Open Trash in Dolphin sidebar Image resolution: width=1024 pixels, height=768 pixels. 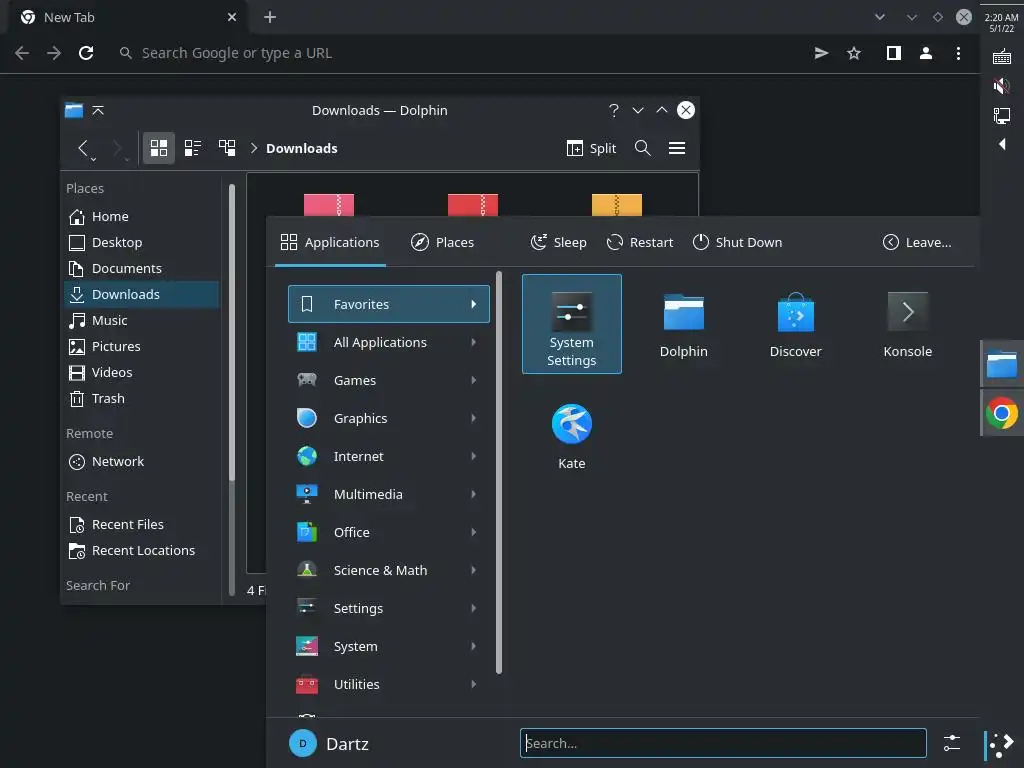click(142, 398)
